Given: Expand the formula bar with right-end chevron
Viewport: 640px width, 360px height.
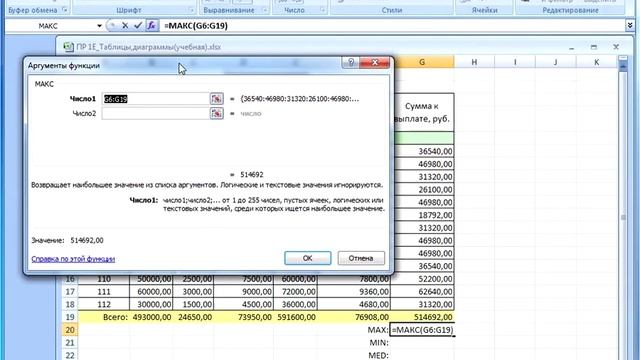Looking at the screenshot, I should 630,26.
